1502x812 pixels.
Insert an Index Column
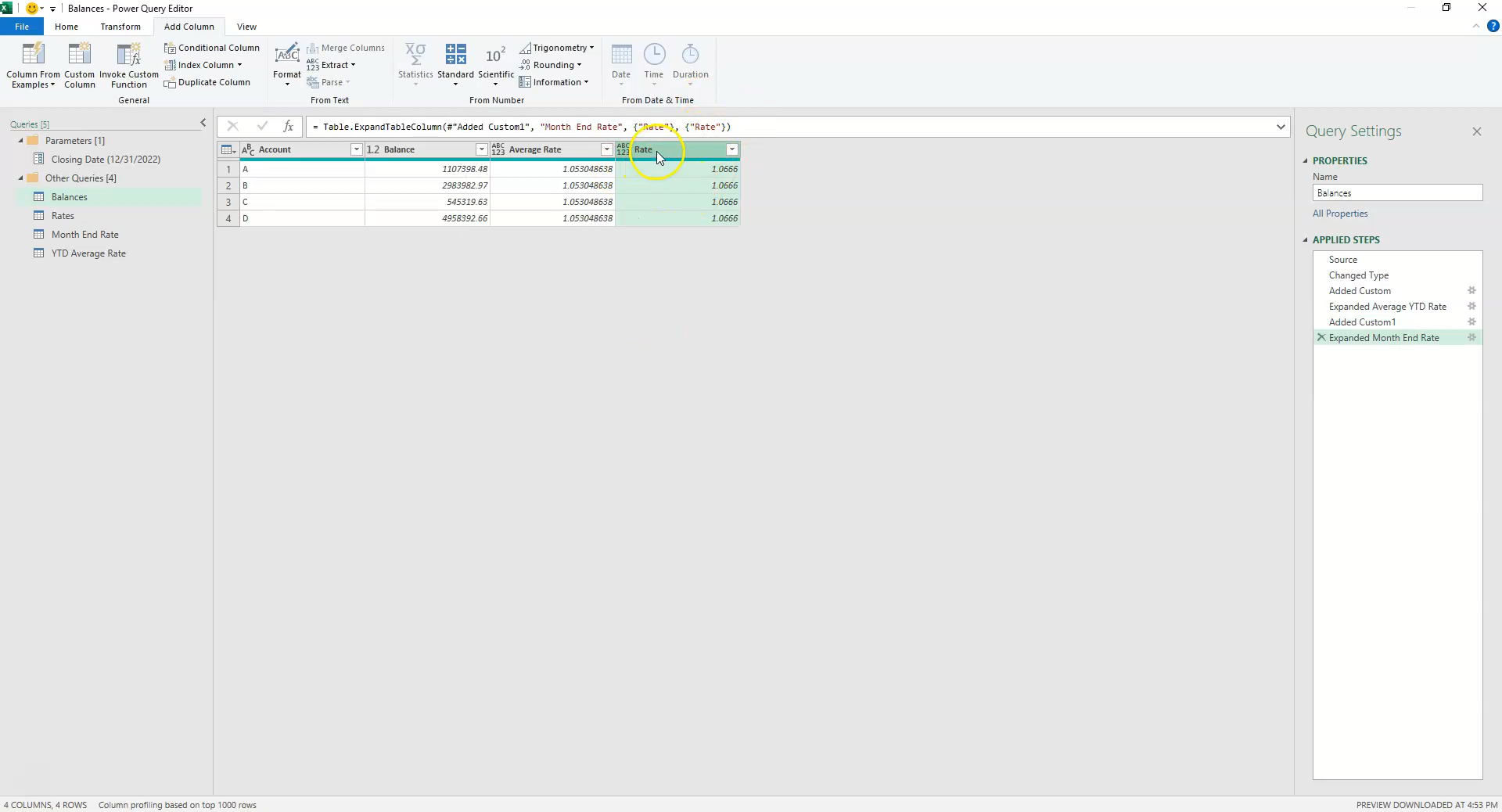pyautogui.click(x=200, y=65)
